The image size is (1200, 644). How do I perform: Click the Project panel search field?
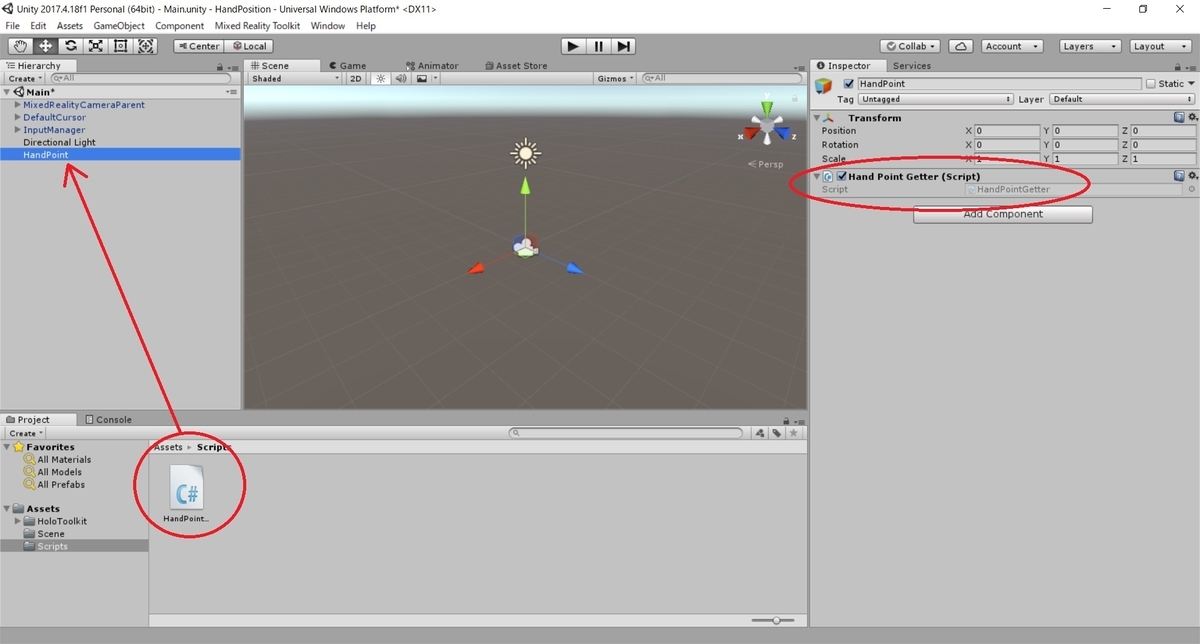[627, 433]
